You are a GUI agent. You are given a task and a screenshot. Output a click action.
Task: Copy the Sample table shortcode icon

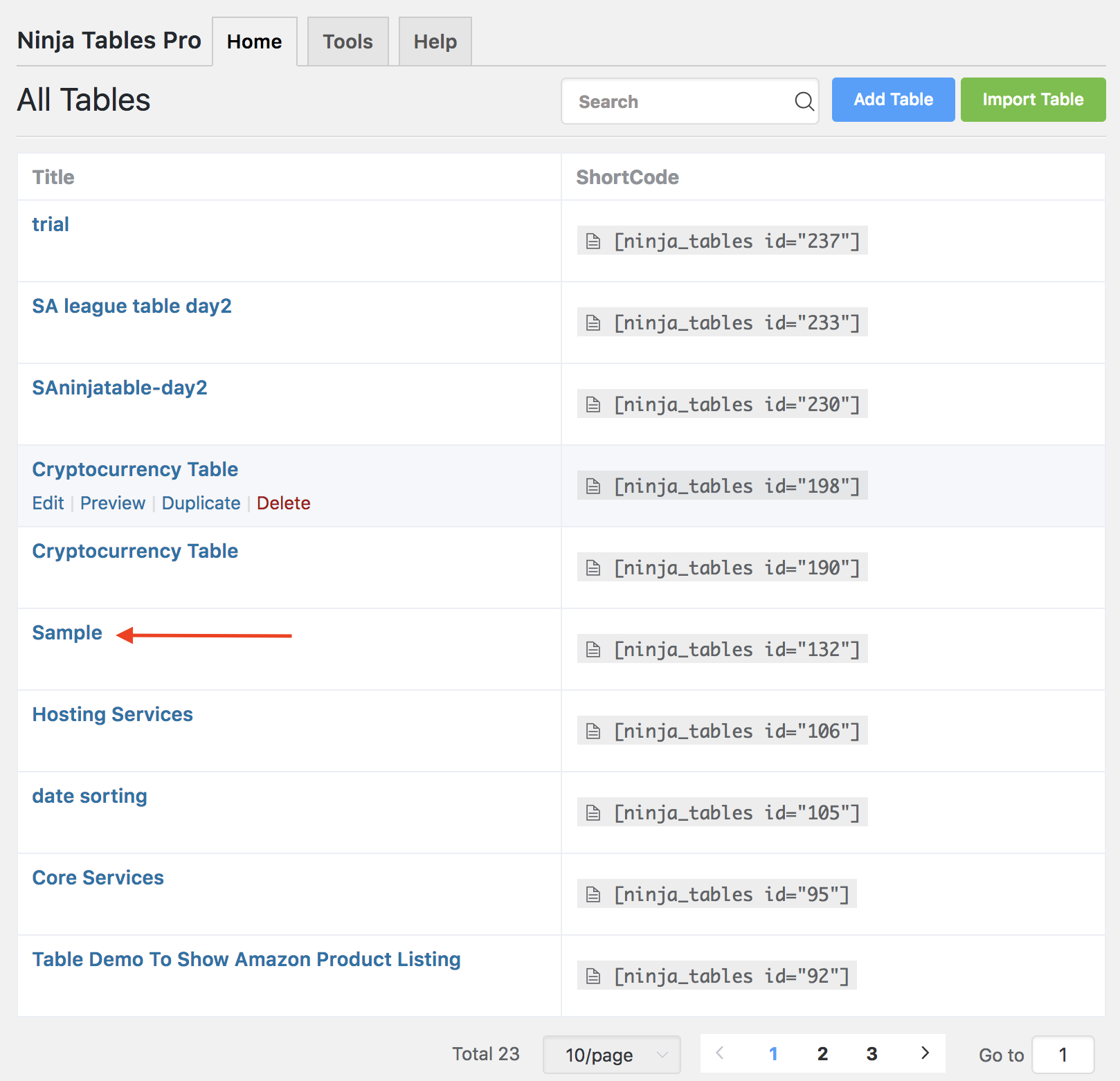tap(593, 648)
